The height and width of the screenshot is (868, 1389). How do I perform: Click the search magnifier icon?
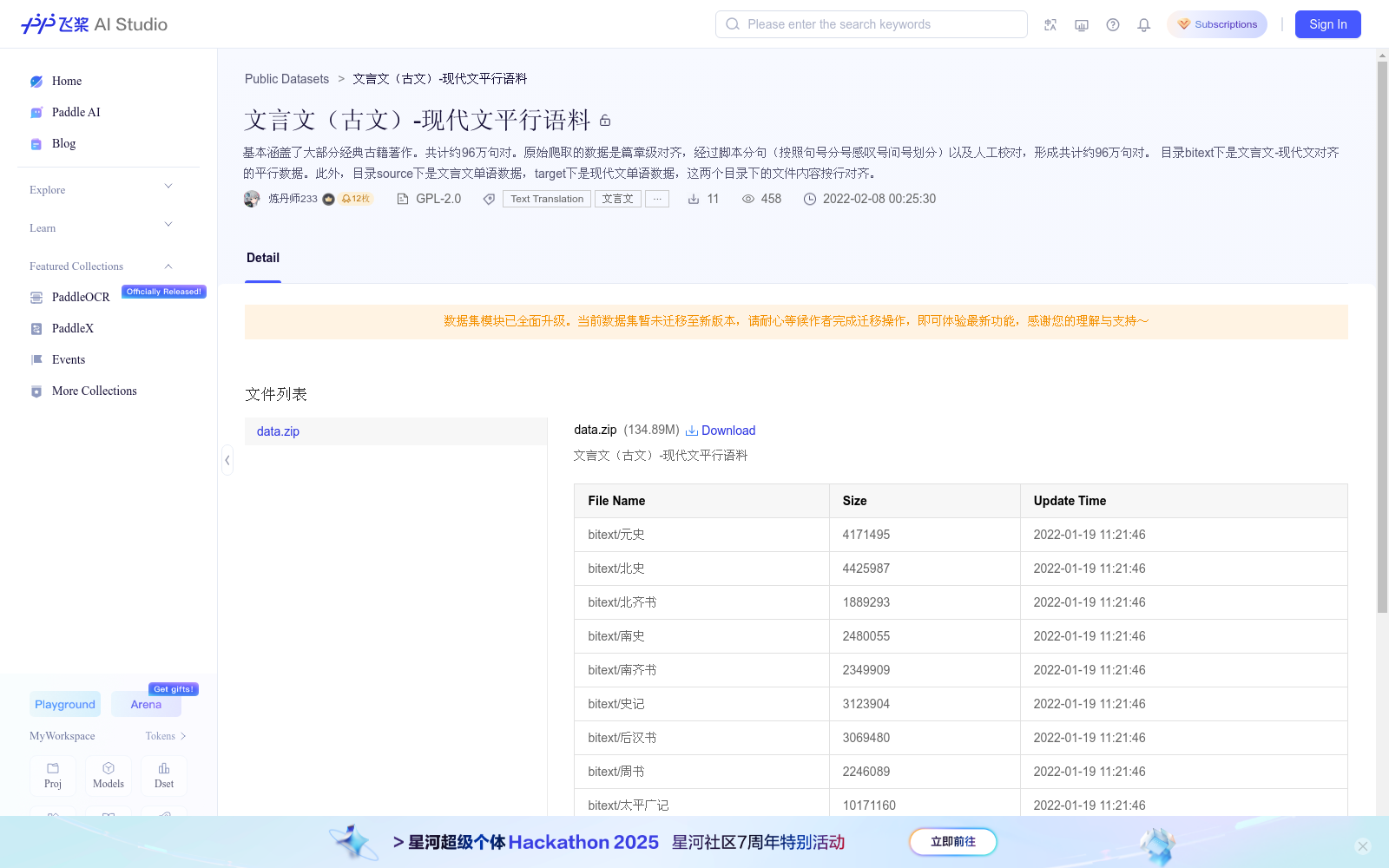(x=733, y=24)
